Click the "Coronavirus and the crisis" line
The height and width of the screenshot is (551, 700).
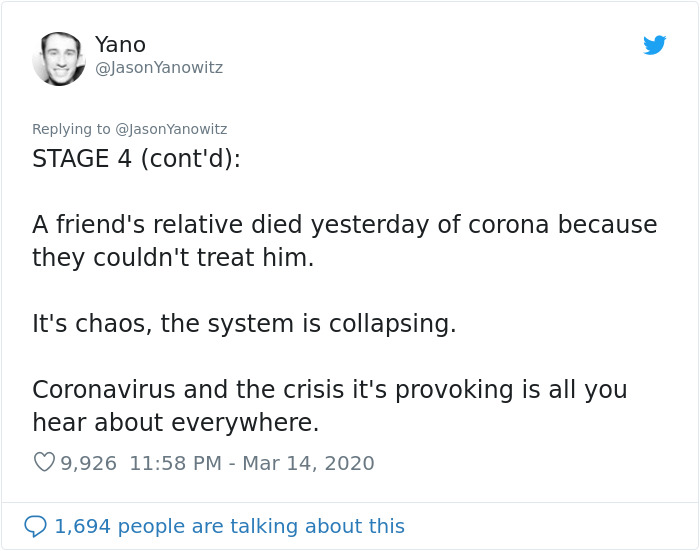(x=329, y=390)
